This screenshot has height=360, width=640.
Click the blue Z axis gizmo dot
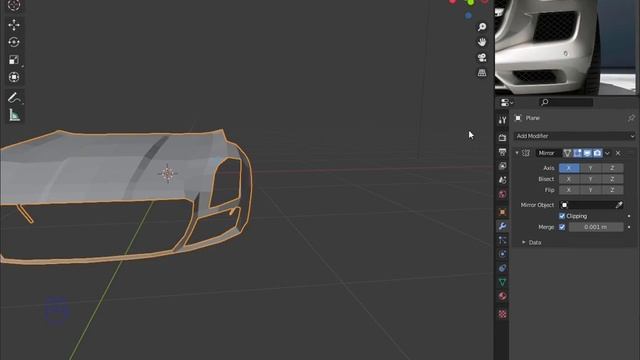[468, 16]
